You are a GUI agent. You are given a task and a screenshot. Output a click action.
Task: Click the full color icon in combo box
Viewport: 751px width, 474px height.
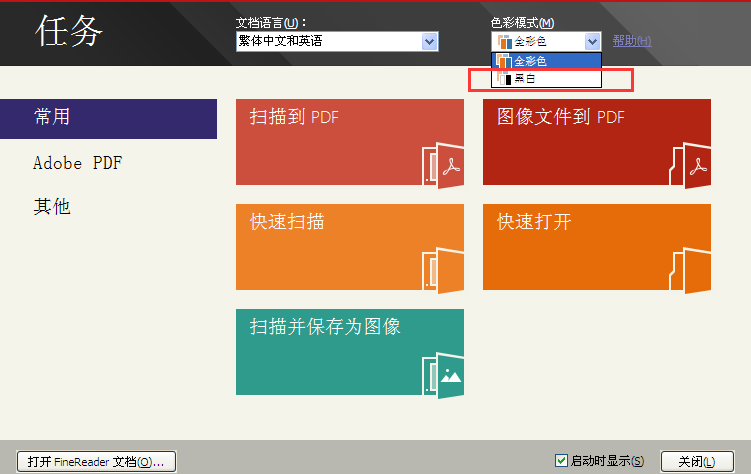click(504, 42)
